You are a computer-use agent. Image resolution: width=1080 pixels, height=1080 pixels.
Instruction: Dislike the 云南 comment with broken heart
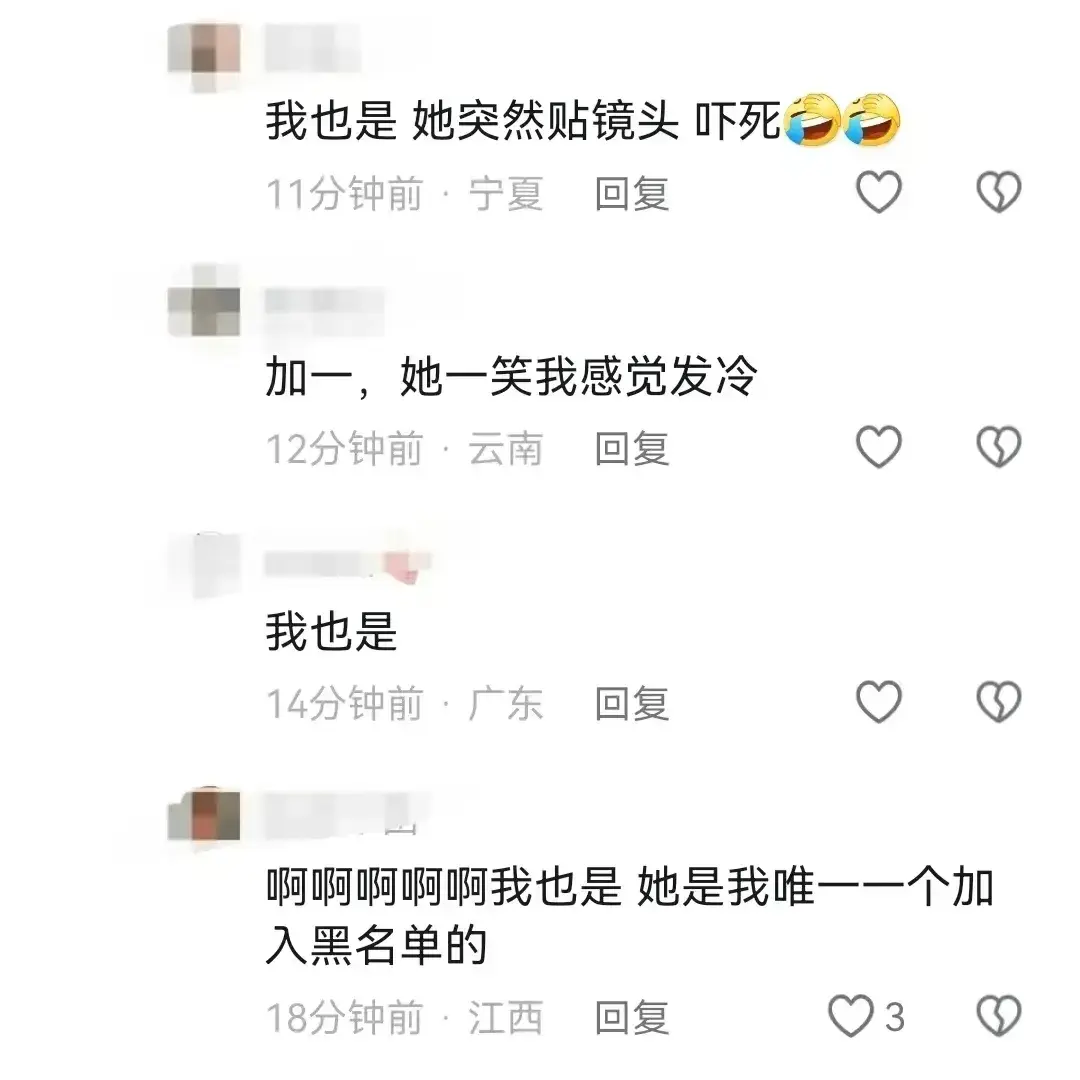pos(999,447)
